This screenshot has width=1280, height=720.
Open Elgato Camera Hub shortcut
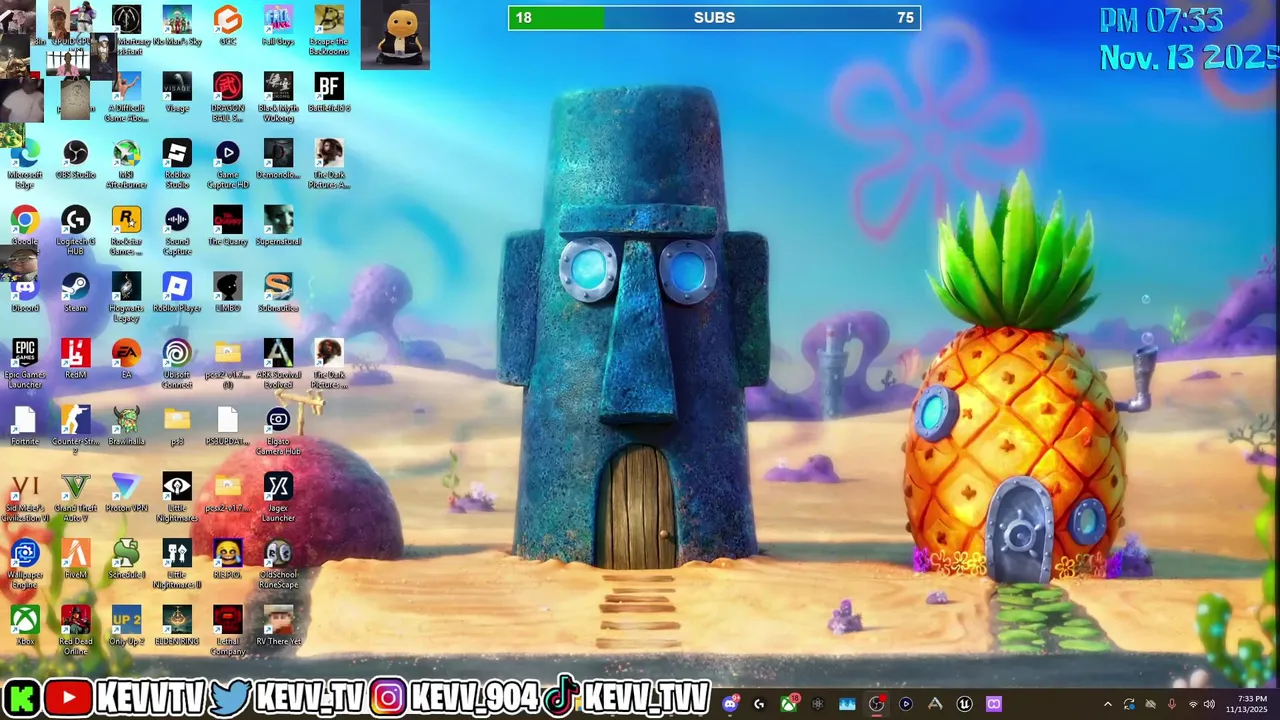point(278,431)
